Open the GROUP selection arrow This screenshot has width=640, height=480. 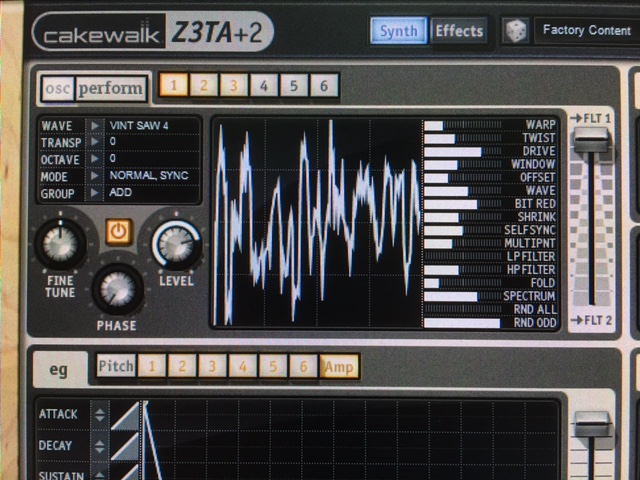tap(95, 193)
